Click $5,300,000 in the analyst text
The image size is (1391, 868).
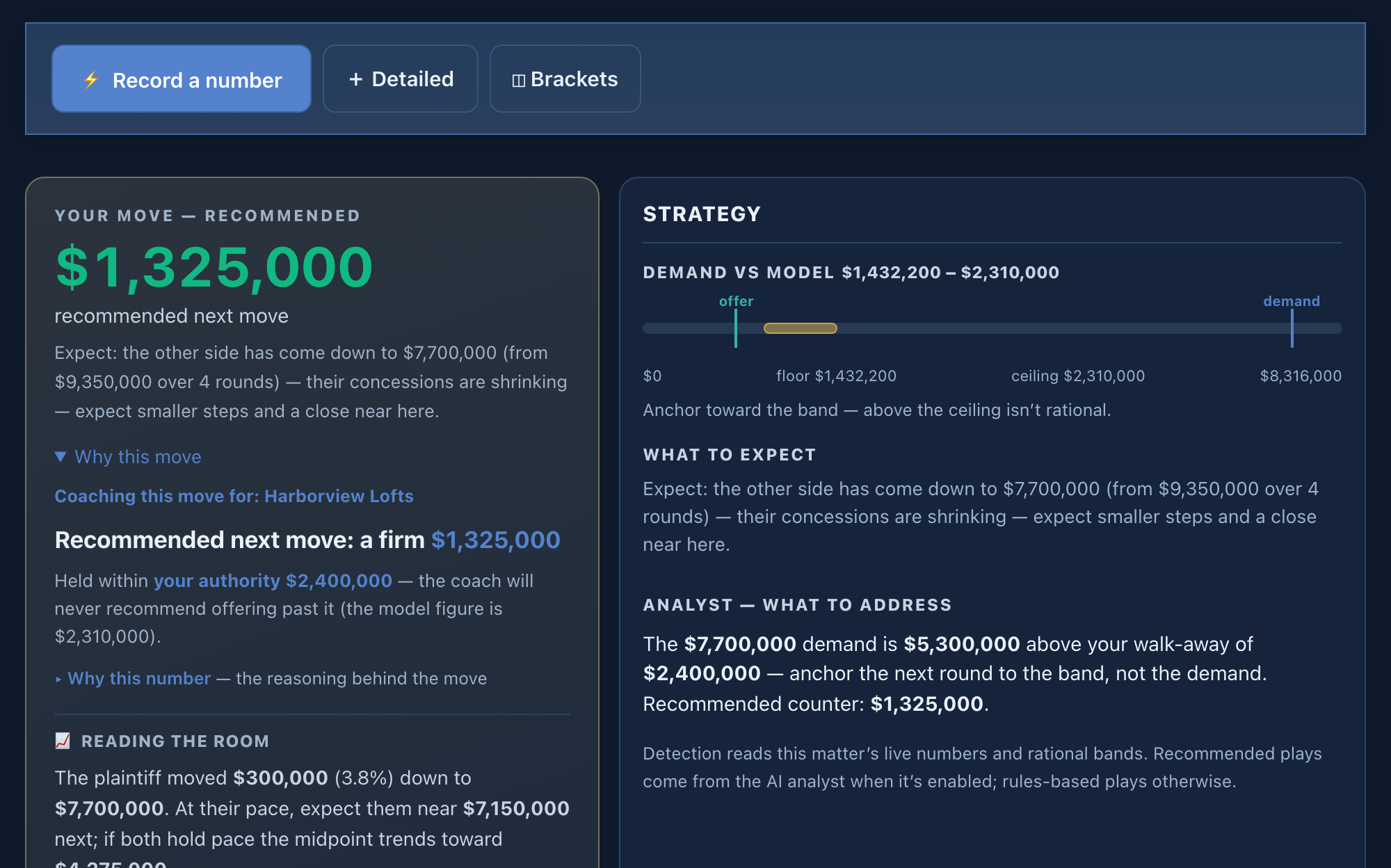962,644
